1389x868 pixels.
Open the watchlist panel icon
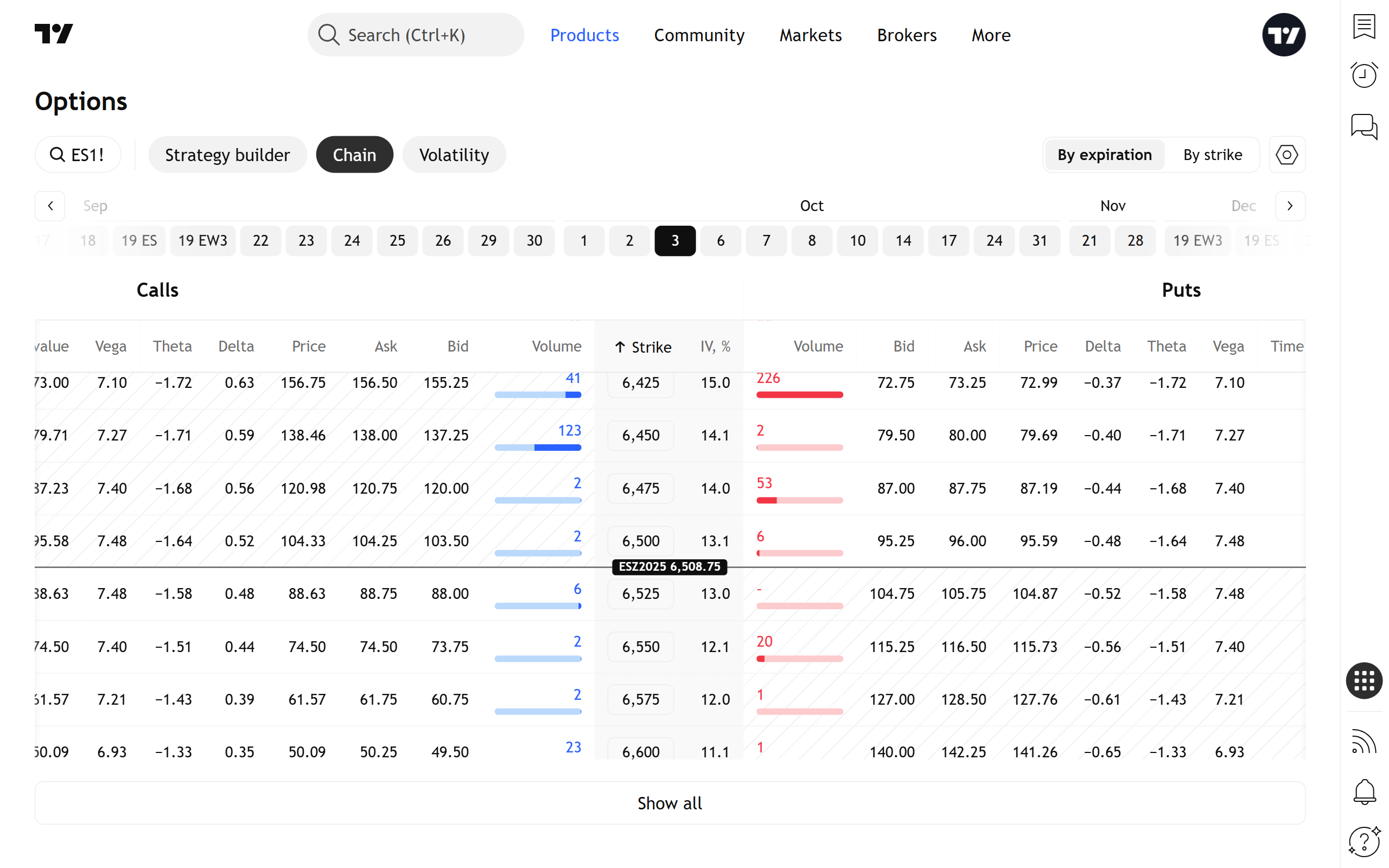(1363, 27)
